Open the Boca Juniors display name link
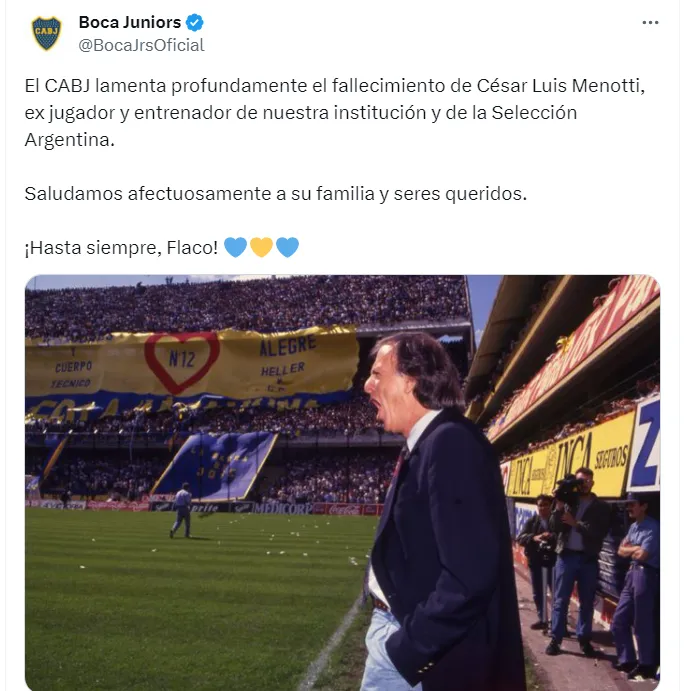685x691 pixels. point(130,22)
